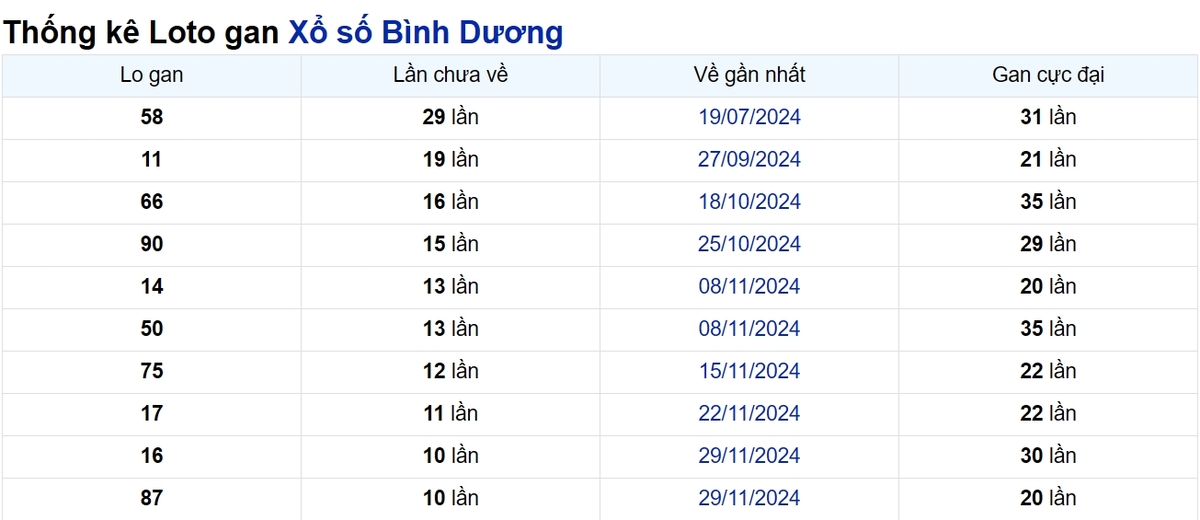Viewport: 1200px width, 520px height.
Task: Select the 'Lo gan' column header
Action: [x=151, y=75]
